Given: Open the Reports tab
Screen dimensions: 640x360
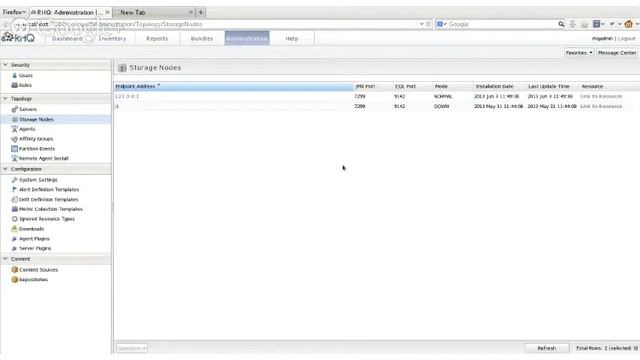Looking at the screenshot, I should tap(157, 38).
